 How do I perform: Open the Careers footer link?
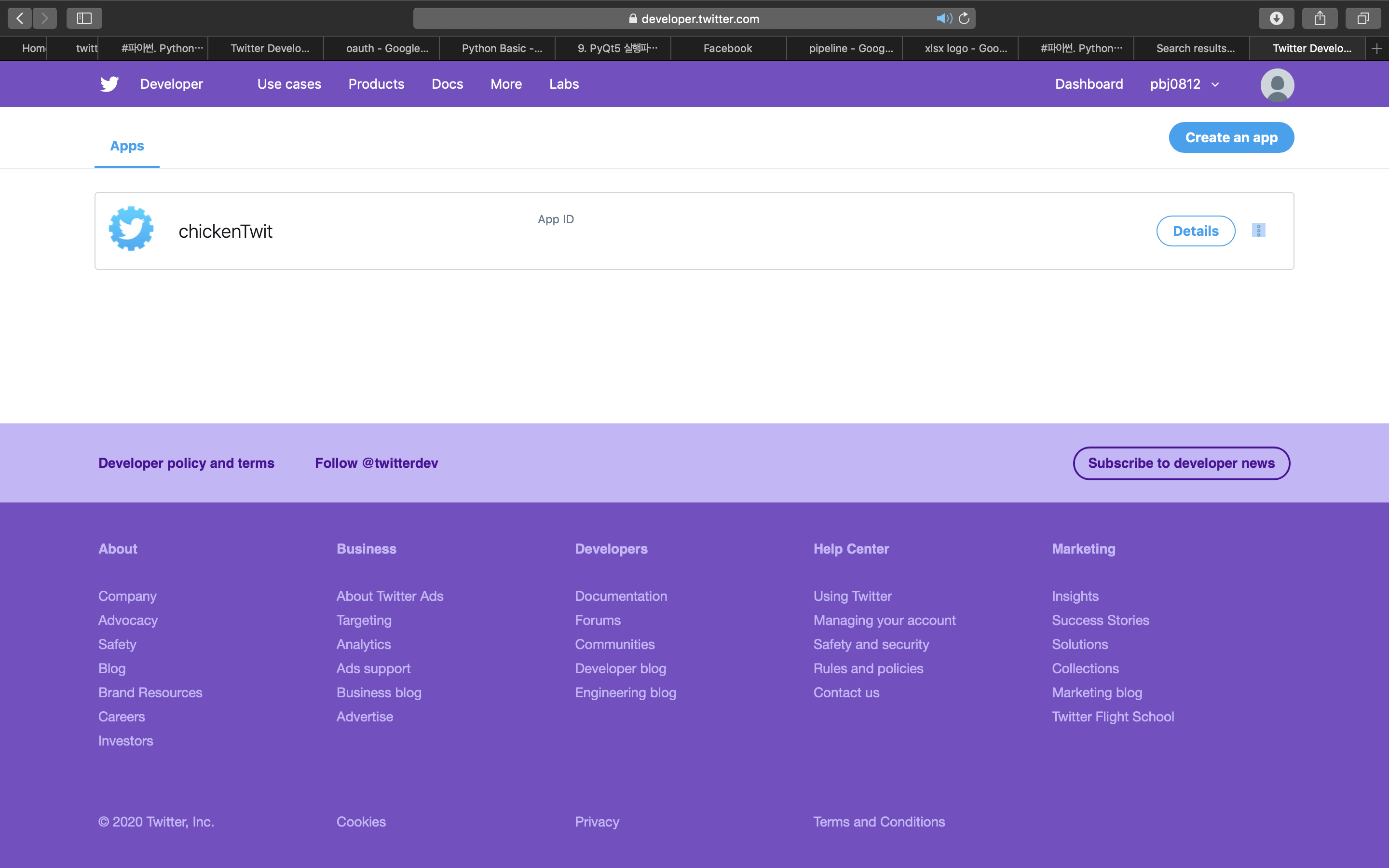pos(121,717)
